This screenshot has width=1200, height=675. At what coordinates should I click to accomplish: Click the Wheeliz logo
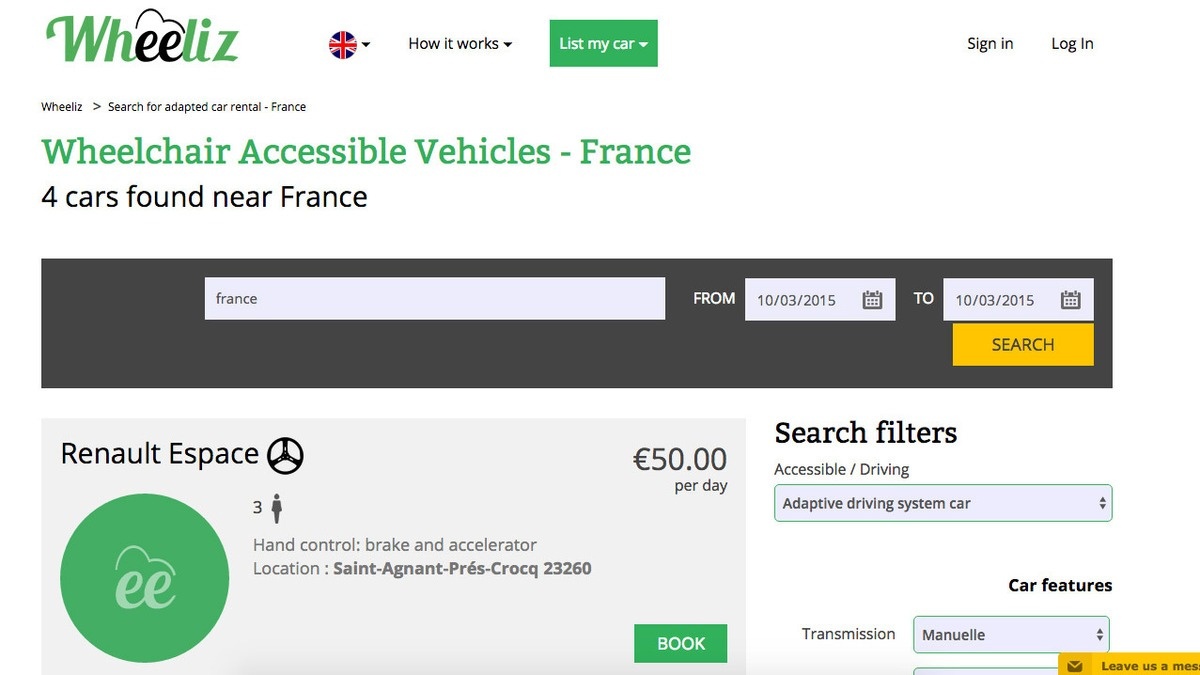click(141, 36)
